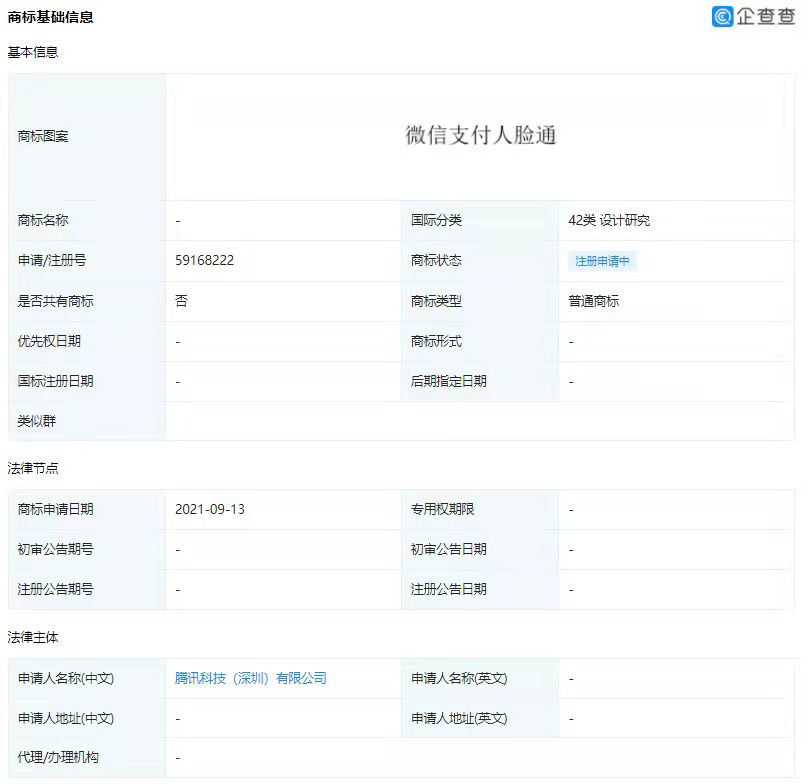The height and width of the screenshot is (784, 806).
Task: Click the 法律主体 section header
Action: [31, 638]
